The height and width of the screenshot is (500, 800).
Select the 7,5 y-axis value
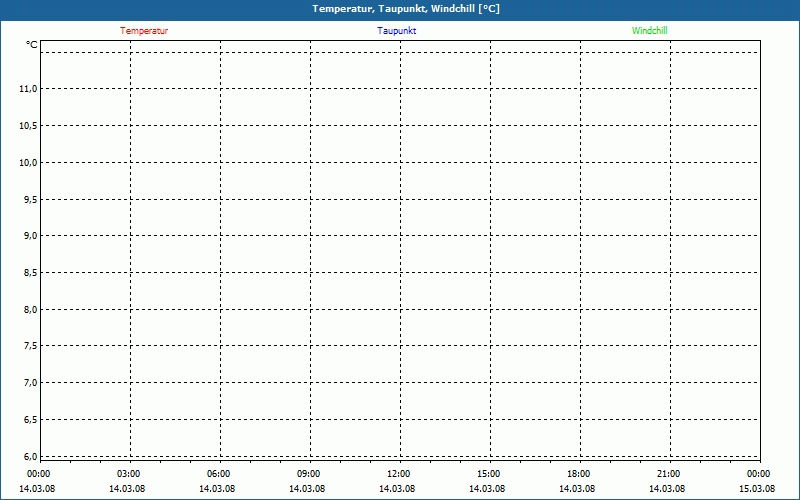pyautogui.click(x=30, y=346)
